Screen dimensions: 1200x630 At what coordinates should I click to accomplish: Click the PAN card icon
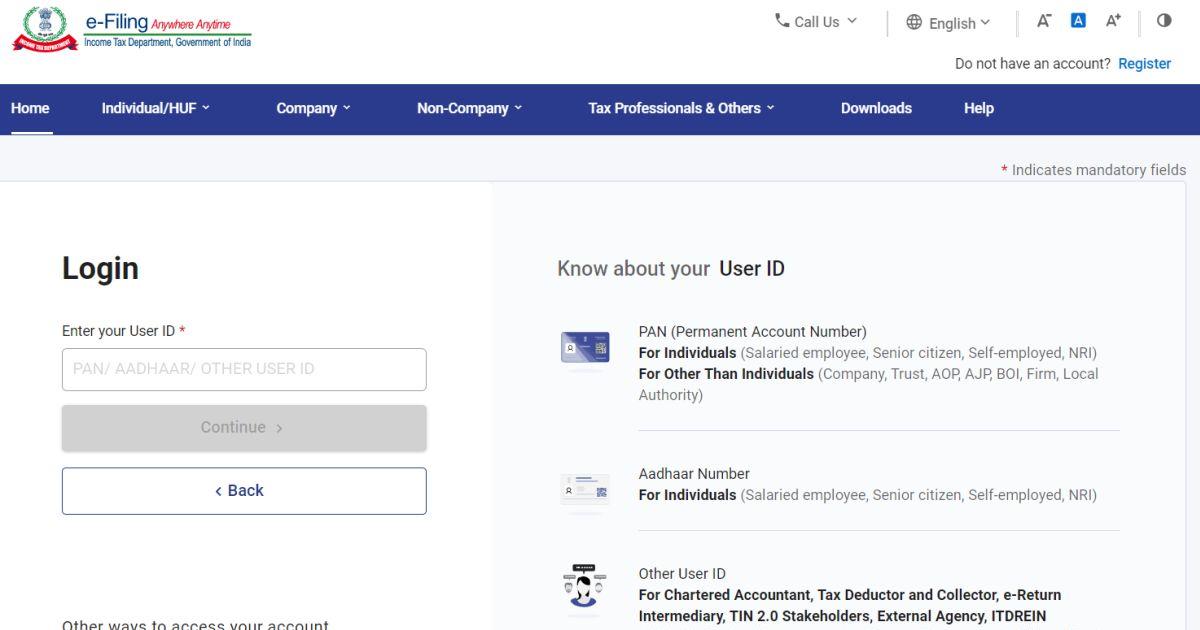point(585,348)
